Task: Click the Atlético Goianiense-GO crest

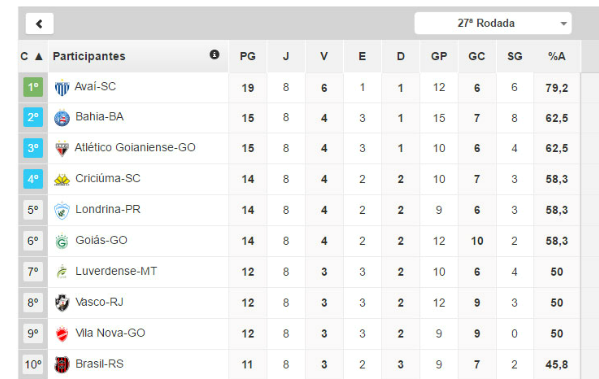Action: (62, 149)
